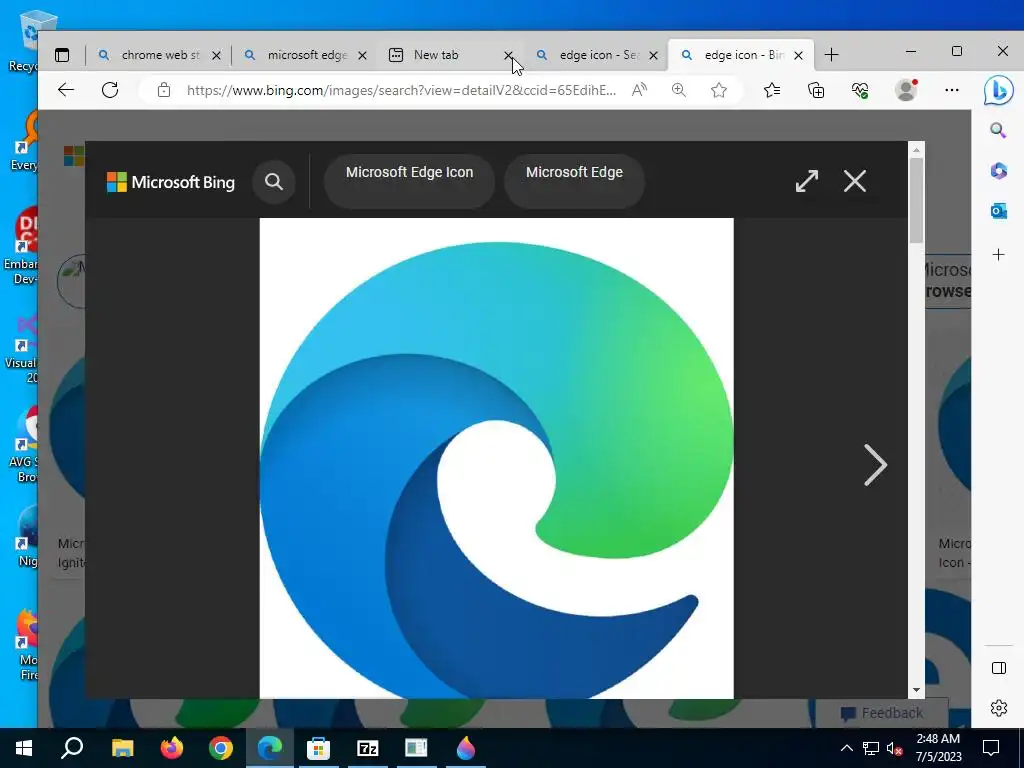Show hidden system tray icons
Viewport: 1024px width, 768px height.
pyautogui.click(x=846, y=748)
